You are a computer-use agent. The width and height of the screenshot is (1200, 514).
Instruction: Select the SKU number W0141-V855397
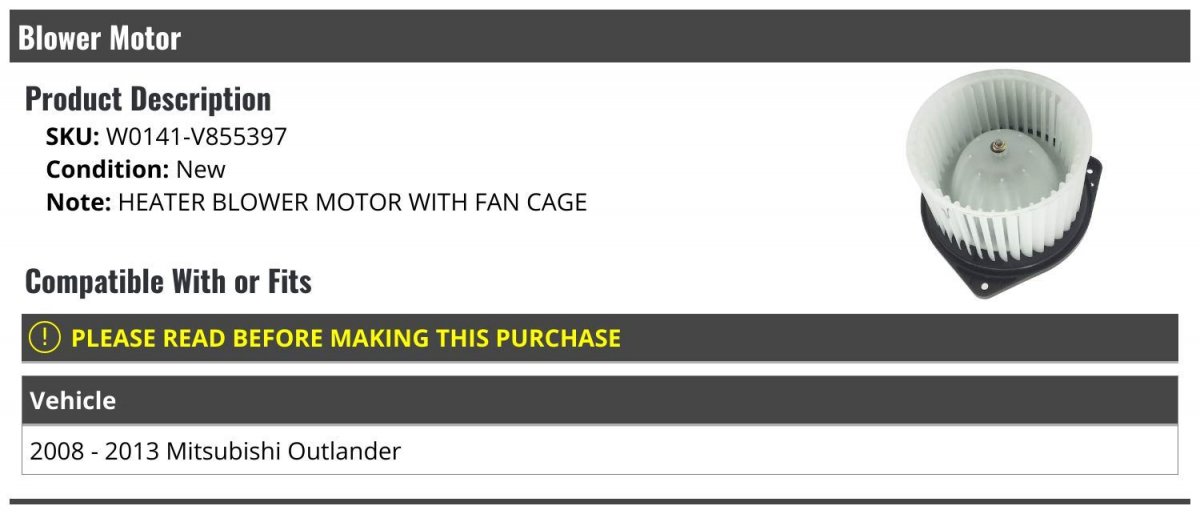pos(196,137)
